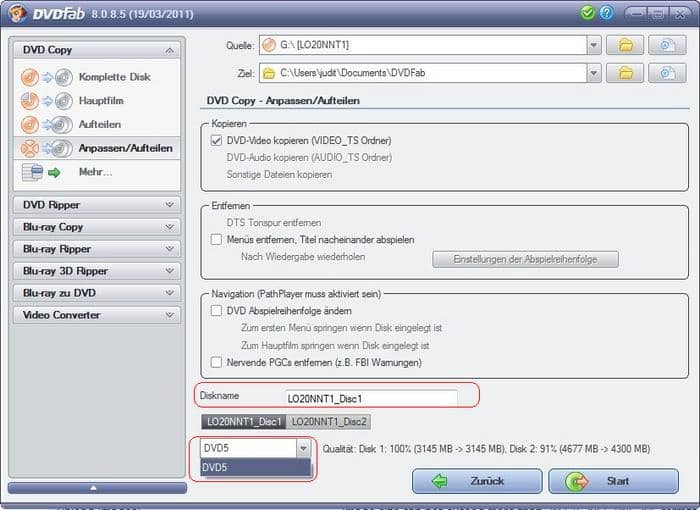Enable DVD Abspielreihenfolge ändern checkbox
The image size is (700, 510).
[x=216, y=311]
